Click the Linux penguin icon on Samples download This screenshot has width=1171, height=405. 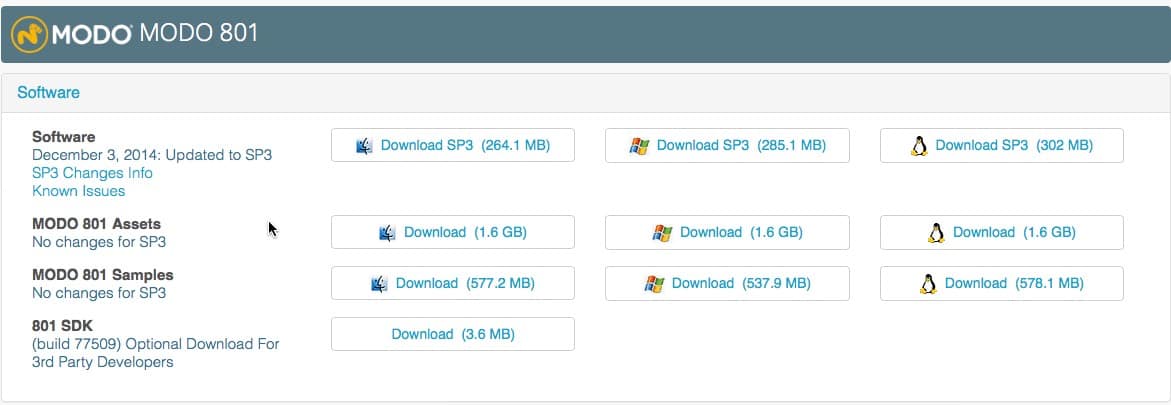click(928, 284)
